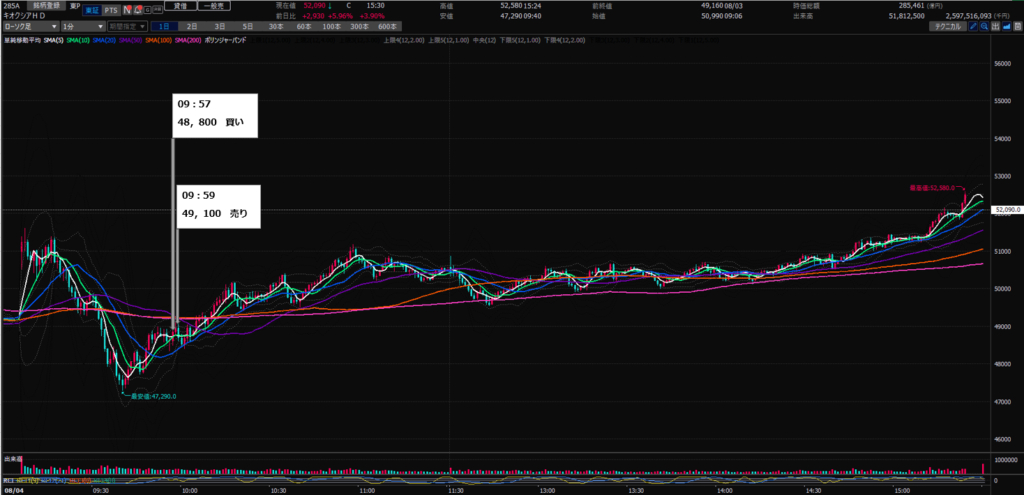Click the 最安値 47,290.0 marker label
The image size is (1024, 495).
coord(153,396)
